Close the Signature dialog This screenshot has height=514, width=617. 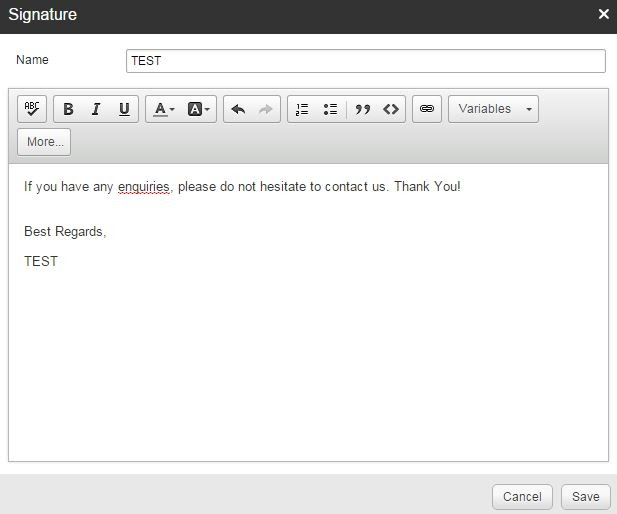pos(603,15)
